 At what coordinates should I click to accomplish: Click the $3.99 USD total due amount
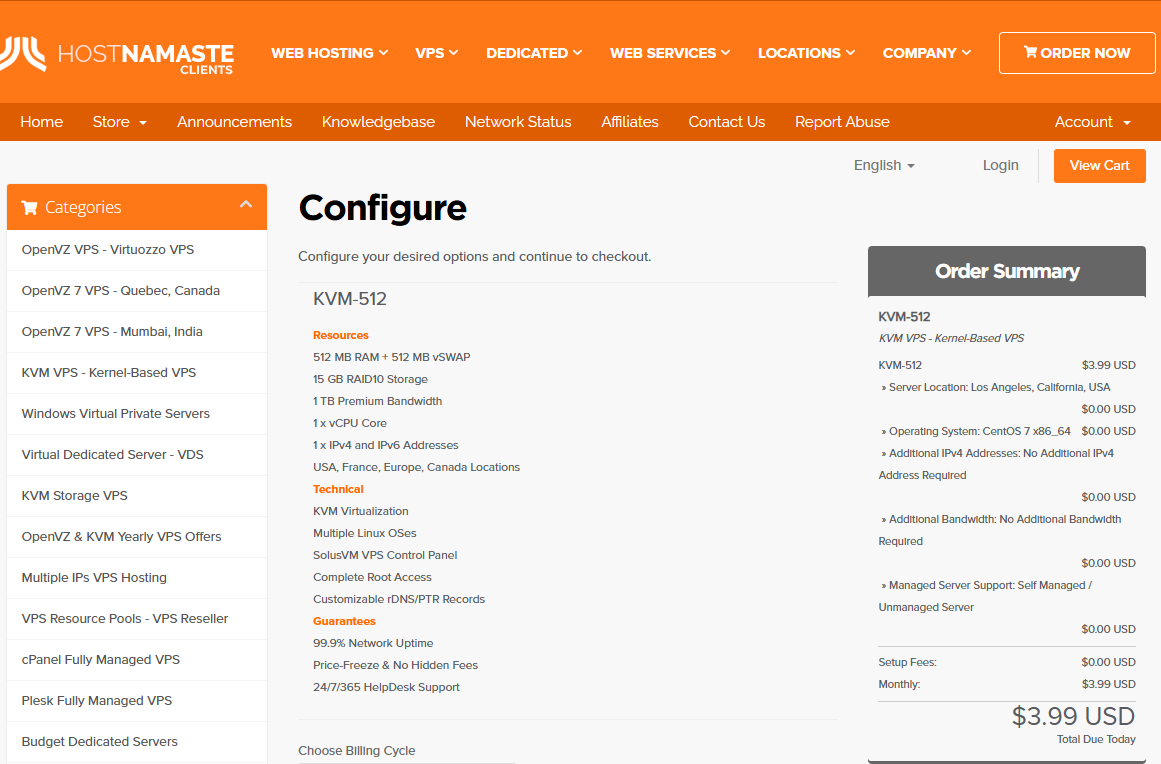(x=1073, y=716)
